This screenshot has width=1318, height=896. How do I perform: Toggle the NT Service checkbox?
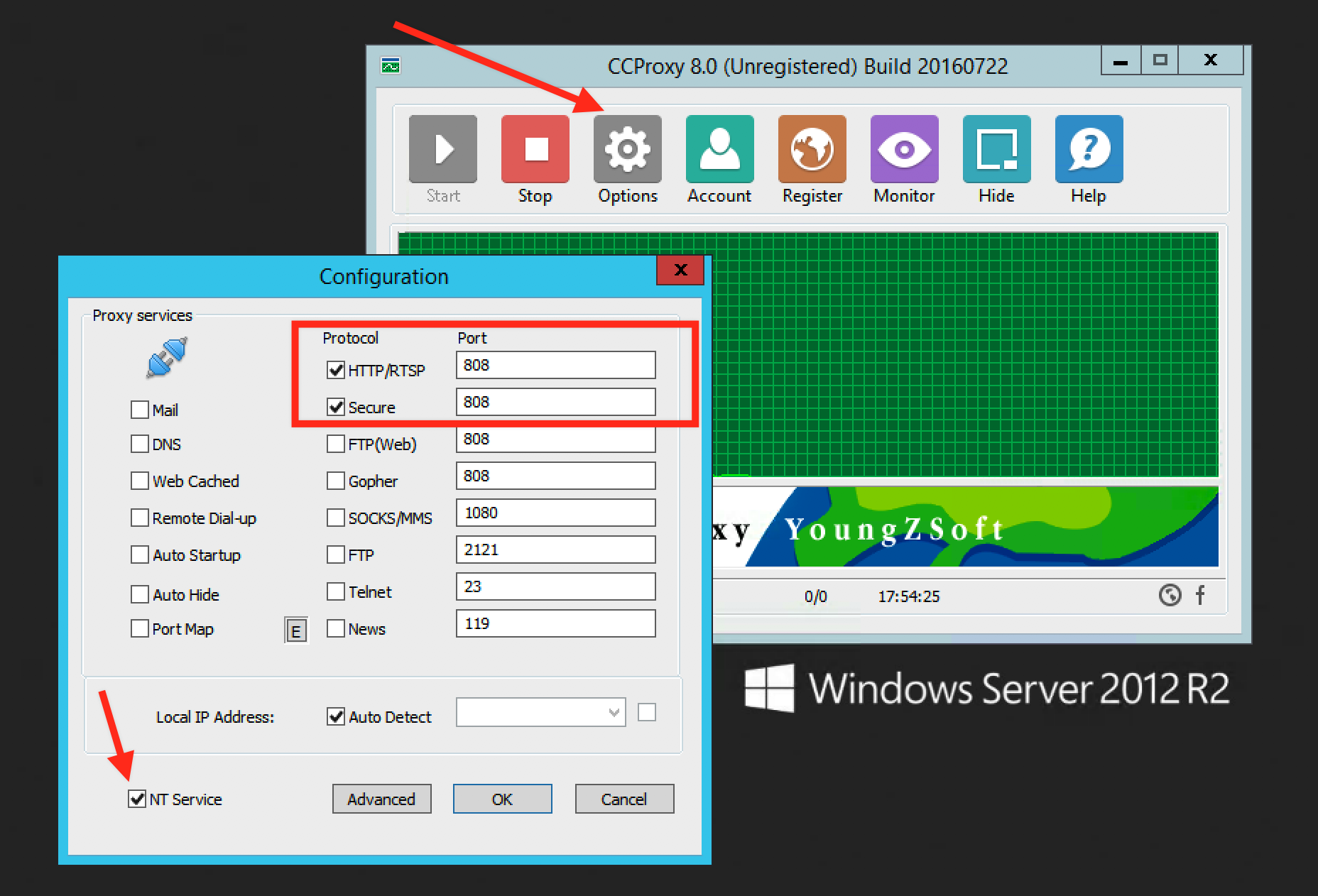pyautogui.click(x=137, y=799)
